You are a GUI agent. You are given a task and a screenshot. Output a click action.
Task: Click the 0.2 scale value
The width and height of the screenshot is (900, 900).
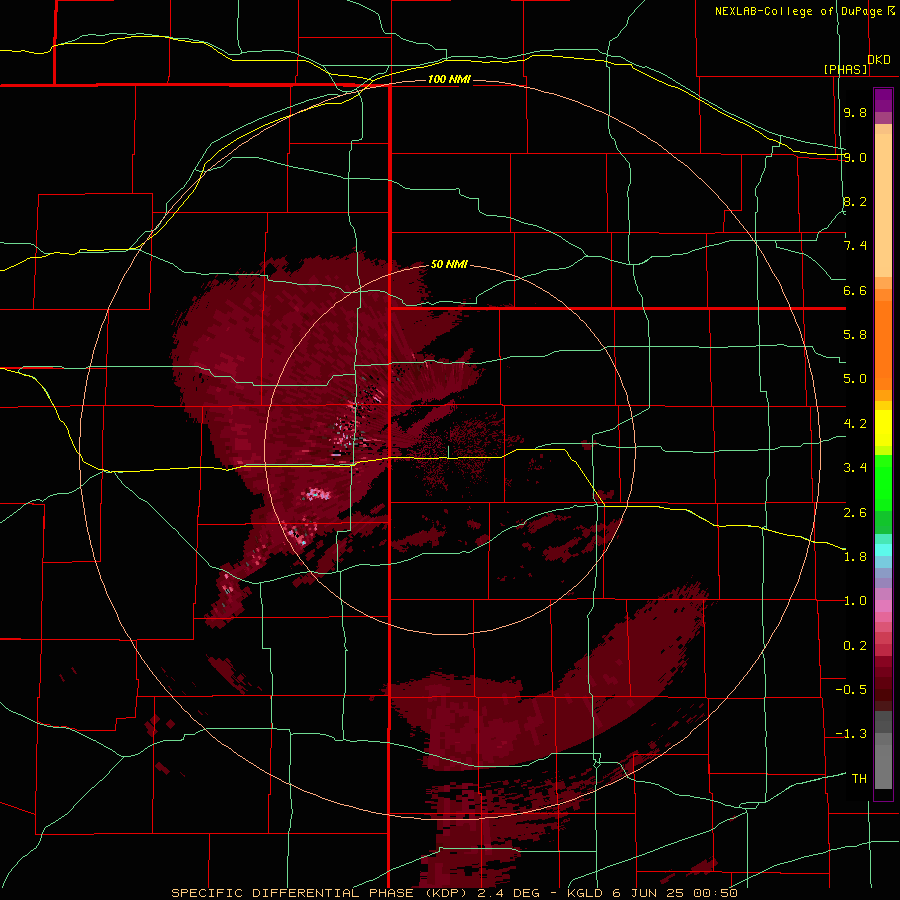855,646
